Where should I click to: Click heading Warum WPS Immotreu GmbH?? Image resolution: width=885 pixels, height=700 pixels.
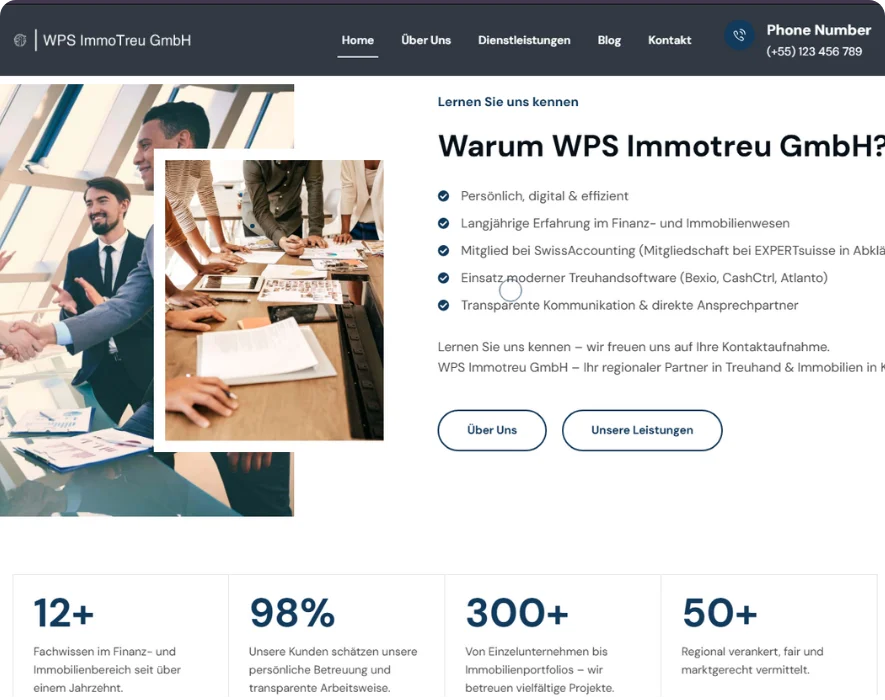tap(661, 146)
